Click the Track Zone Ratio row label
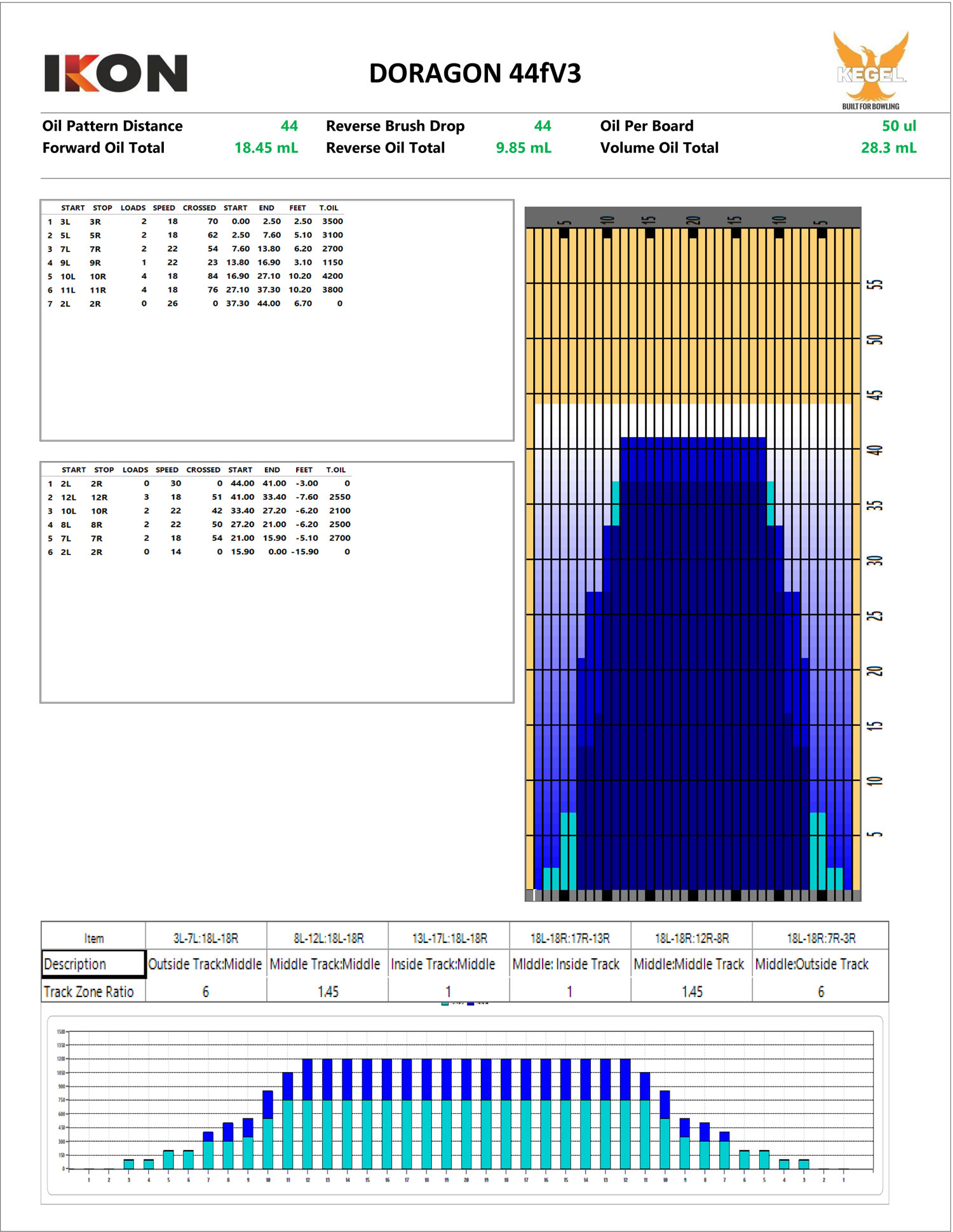This screenshot has width=953, height=1232. pos(89,992)
